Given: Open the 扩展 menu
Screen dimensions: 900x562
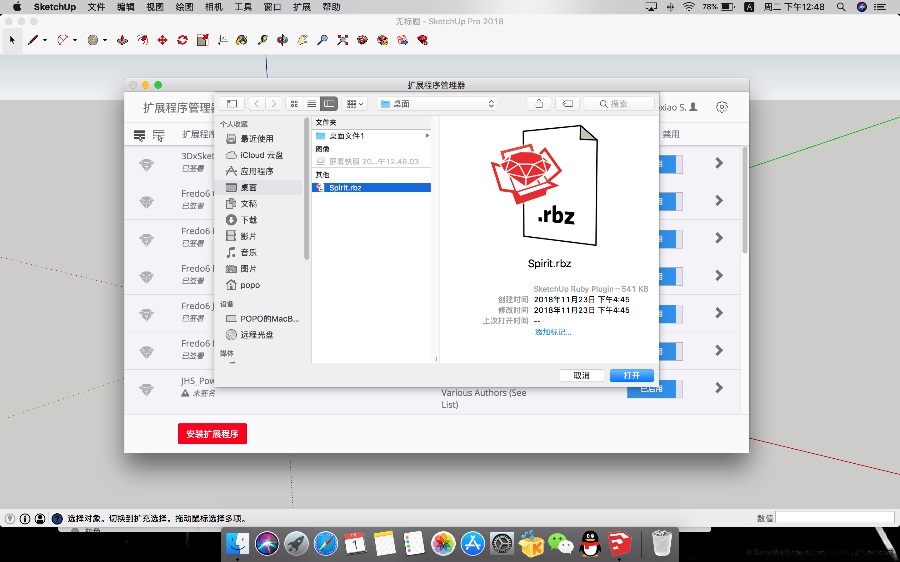Looking at the screenshot, I should coord(301,7).
